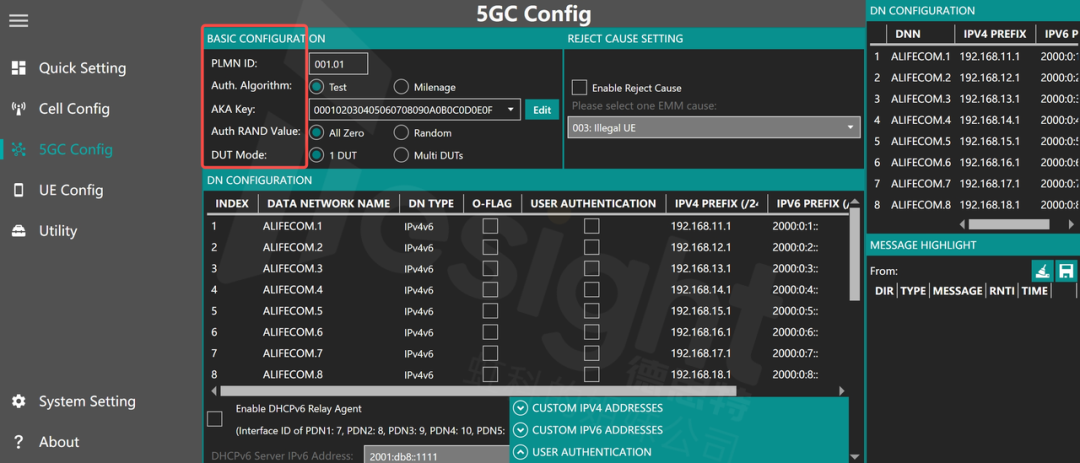Click right arrow of DN table horizontal scrollbar
This screenshot has height=463, width=1080.
[x=842, y=391]
